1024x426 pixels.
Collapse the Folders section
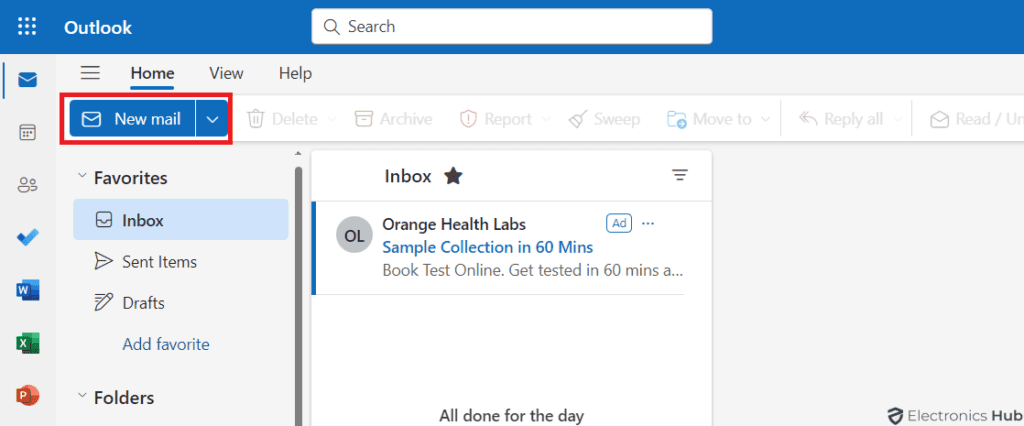[x=82, y=397]
